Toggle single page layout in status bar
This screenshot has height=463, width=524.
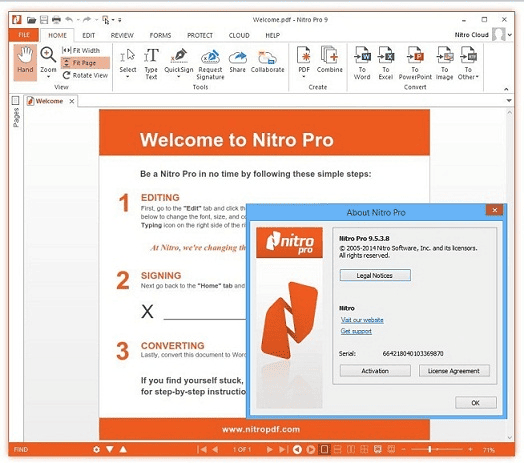coord(324,449)
